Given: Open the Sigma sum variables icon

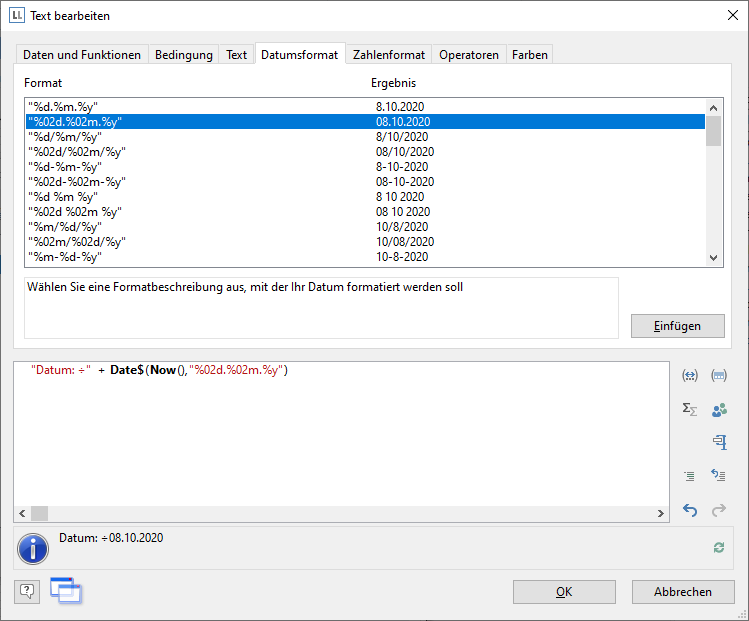Looking at the screenshot, I should point(689,409).
